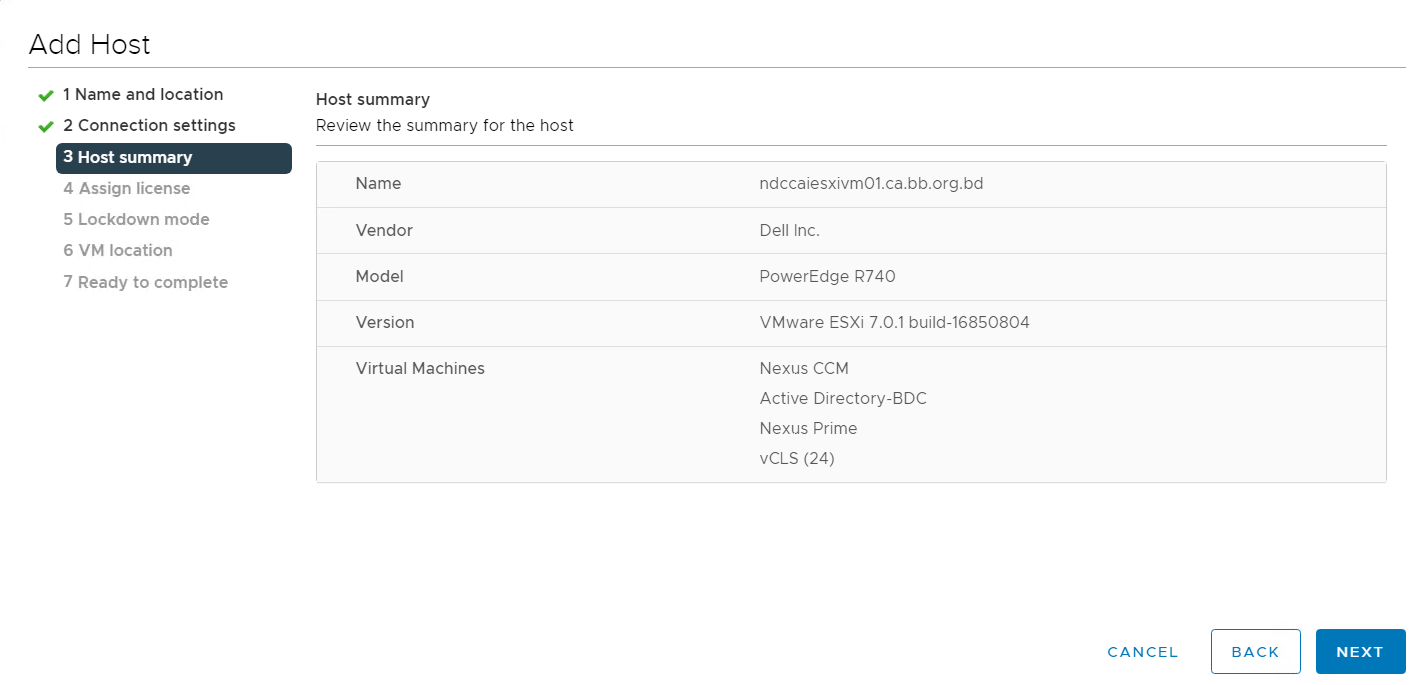Screen dimensions: 1421x685
Task: Click the Dell Inc. vendor value
Action: [x=789, y=231]
